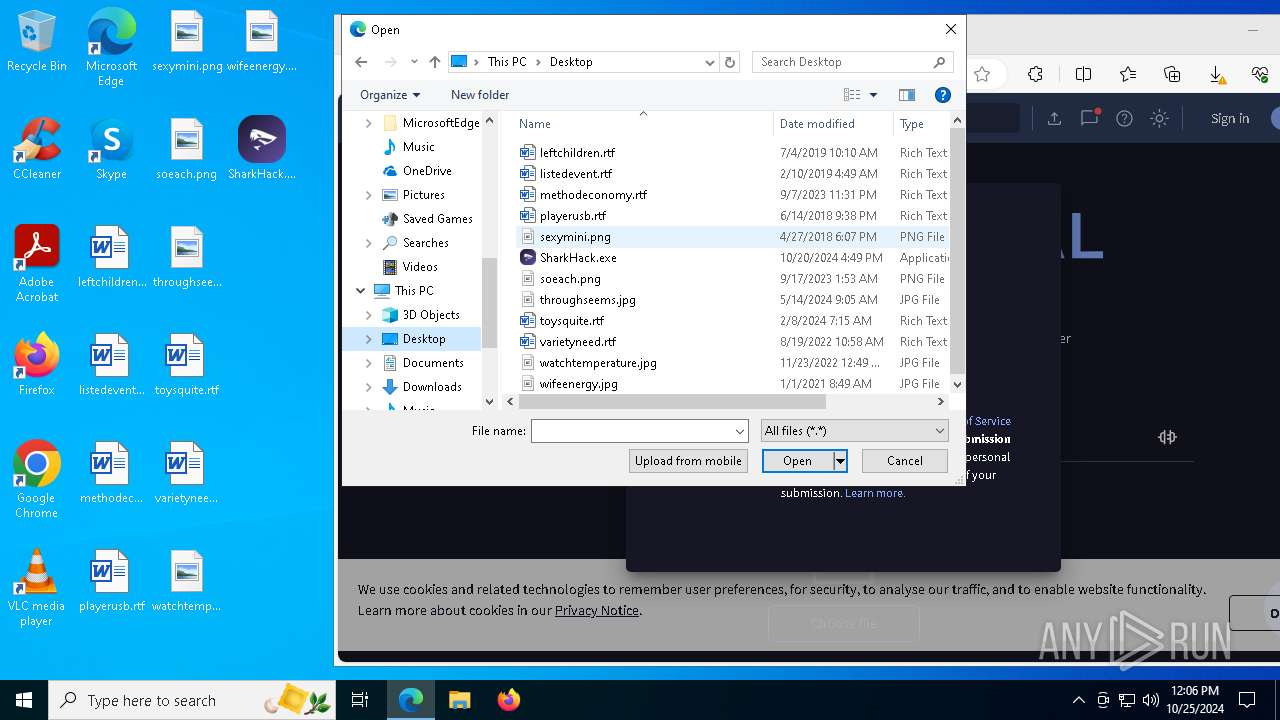Select SharkHack desktop icon
This screenshot has height=720, width=1280.
[x=262, y=148]
